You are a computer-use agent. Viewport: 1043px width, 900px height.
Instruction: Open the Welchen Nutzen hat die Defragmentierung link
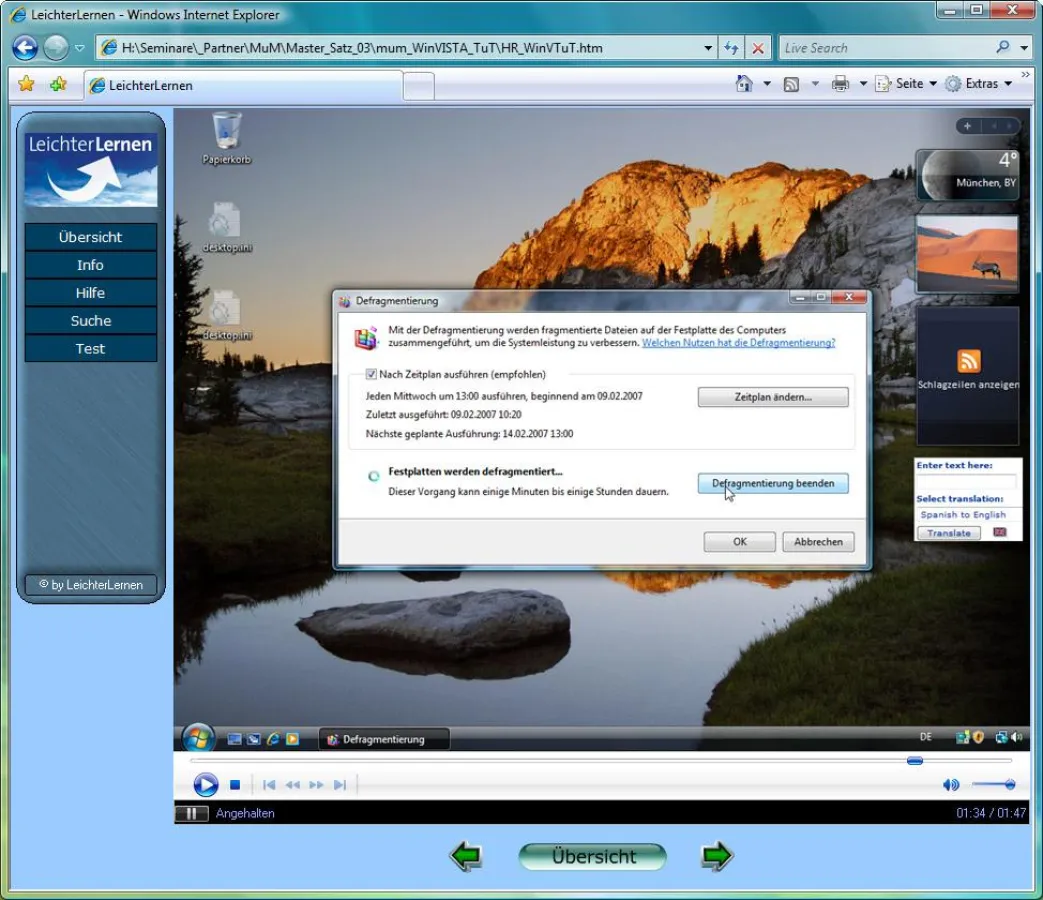click(738, 343)
